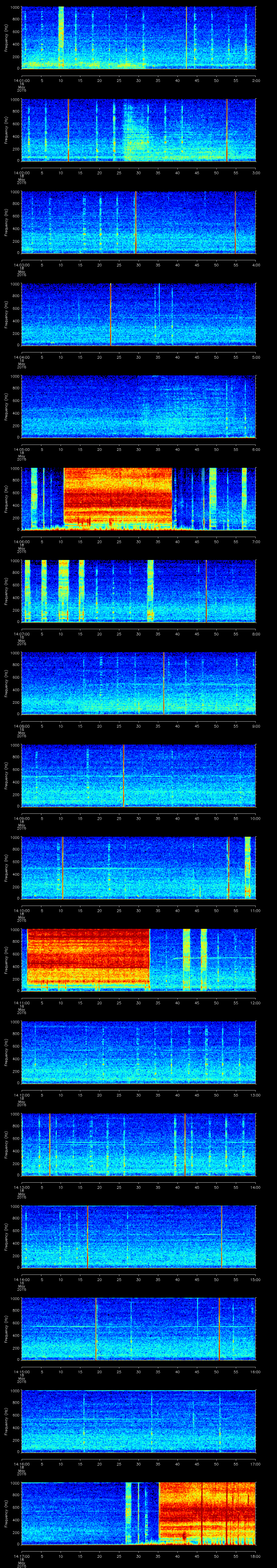Select the 14:16:00 start time label
Image resolution: width=277 pixels, height=1568 pixels.
tap(21, 1464)
